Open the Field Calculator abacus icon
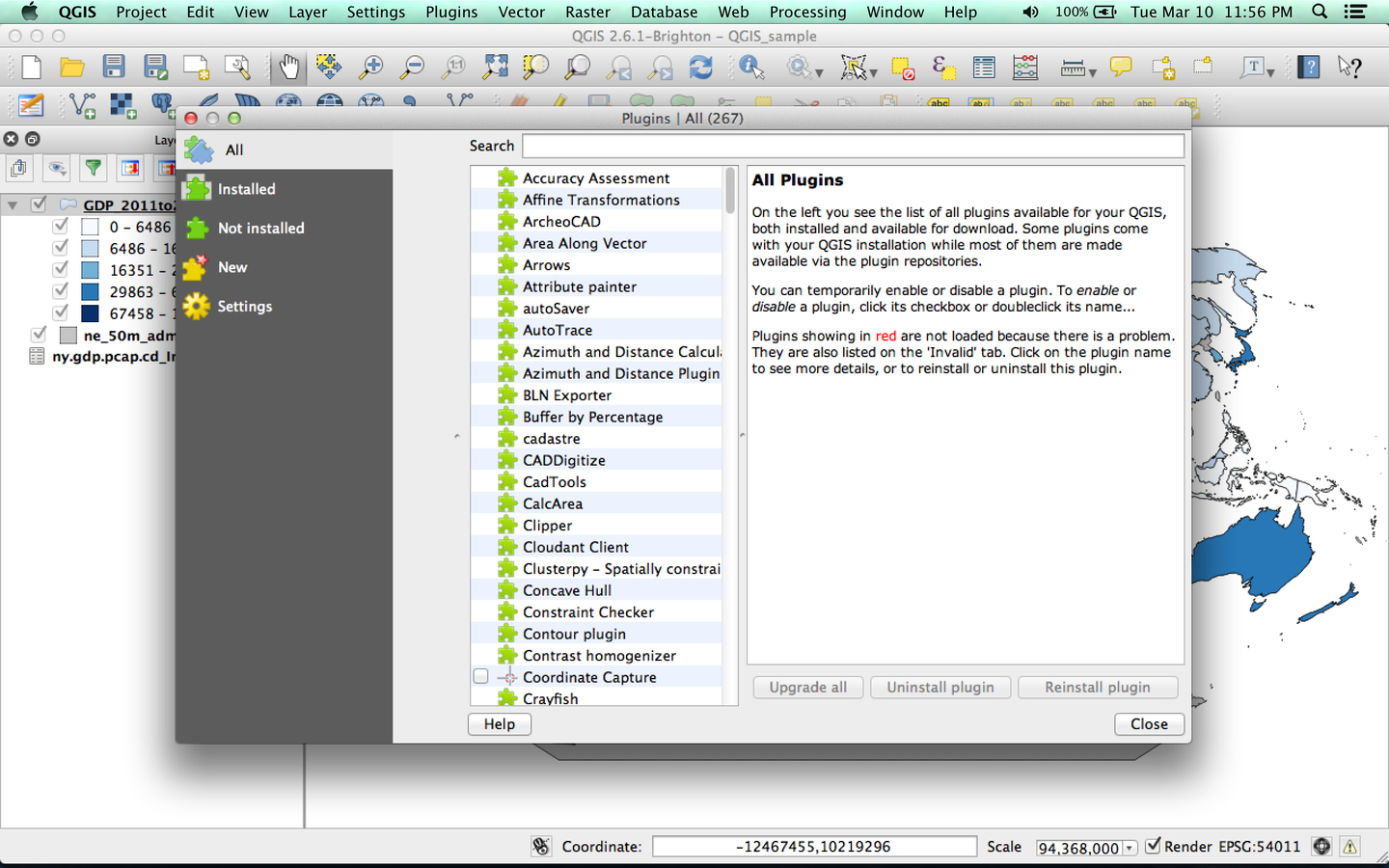The image size is (1389, 868). [1025, 68]
